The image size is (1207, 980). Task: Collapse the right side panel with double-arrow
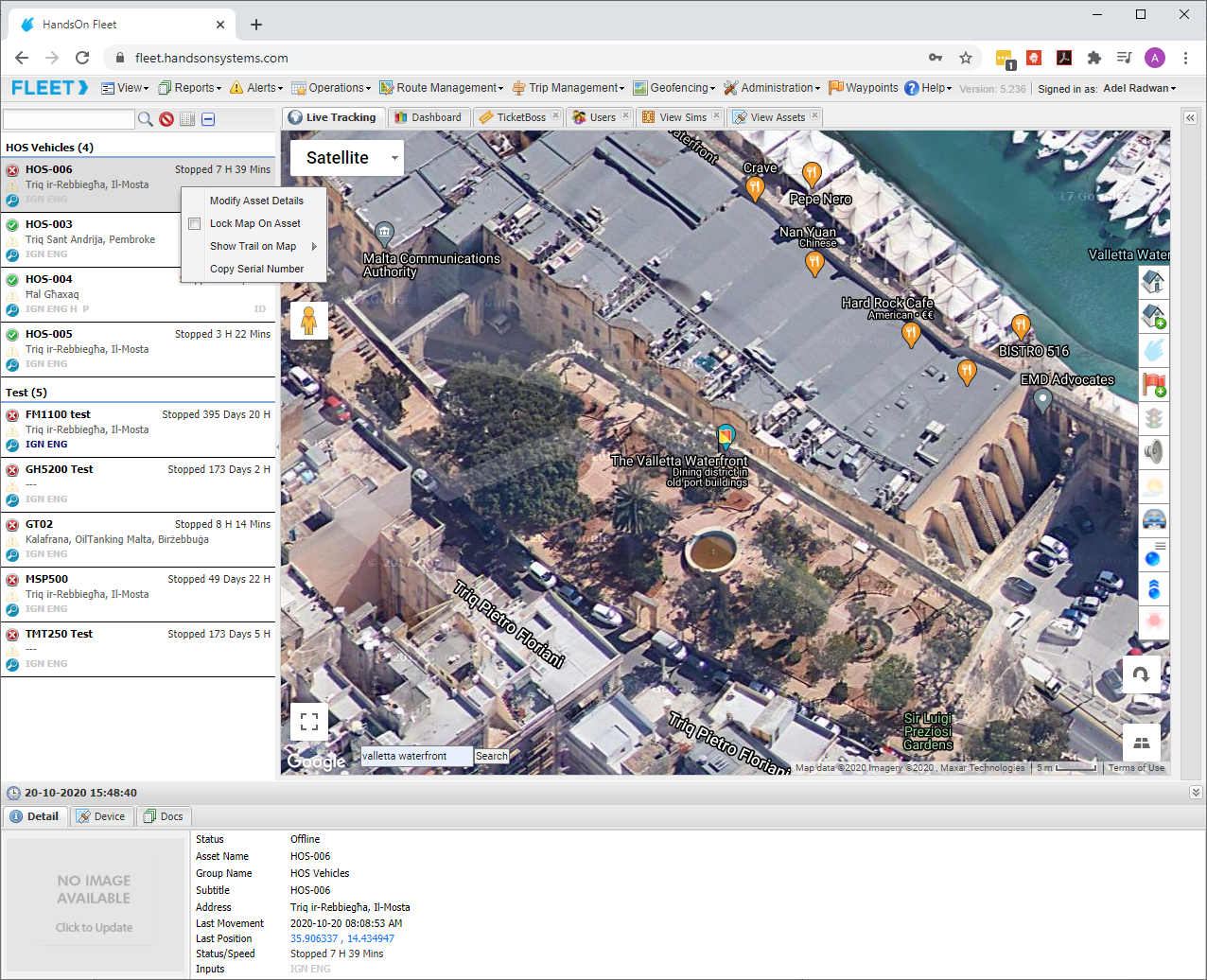(1190, 118)
